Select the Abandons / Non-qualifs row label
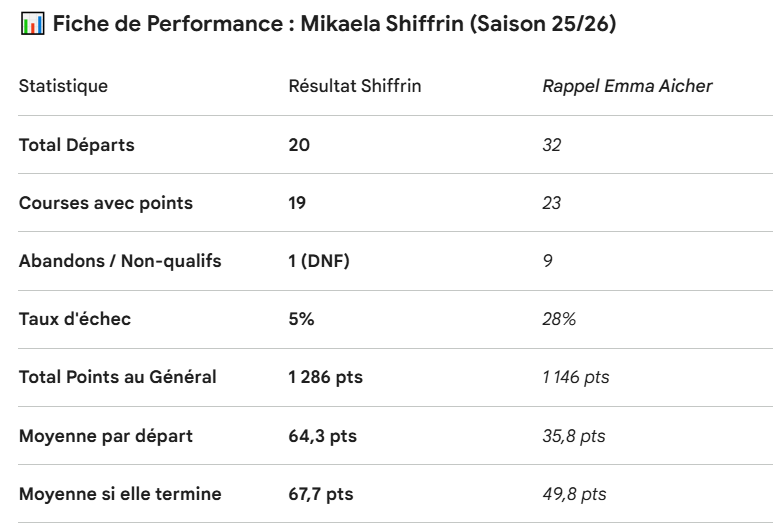This screenshot has width=773, height=526. tap(121, 261)
